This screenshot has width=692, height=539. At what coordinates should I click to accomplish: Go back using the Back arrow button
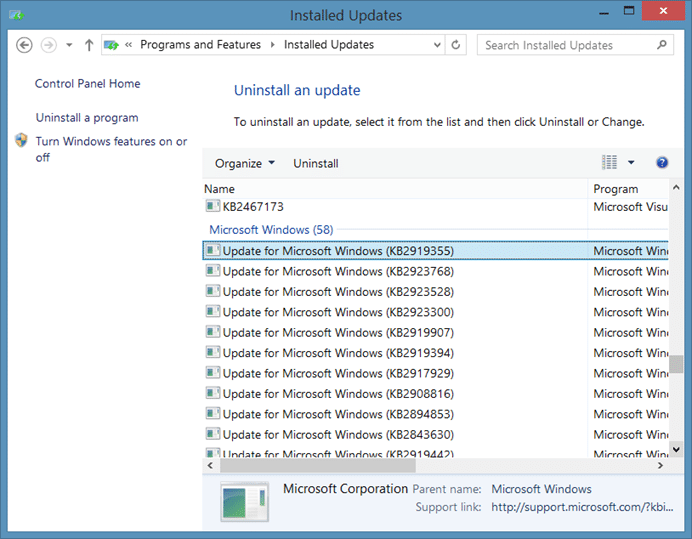pyautogui.click(x=24, y=45)
